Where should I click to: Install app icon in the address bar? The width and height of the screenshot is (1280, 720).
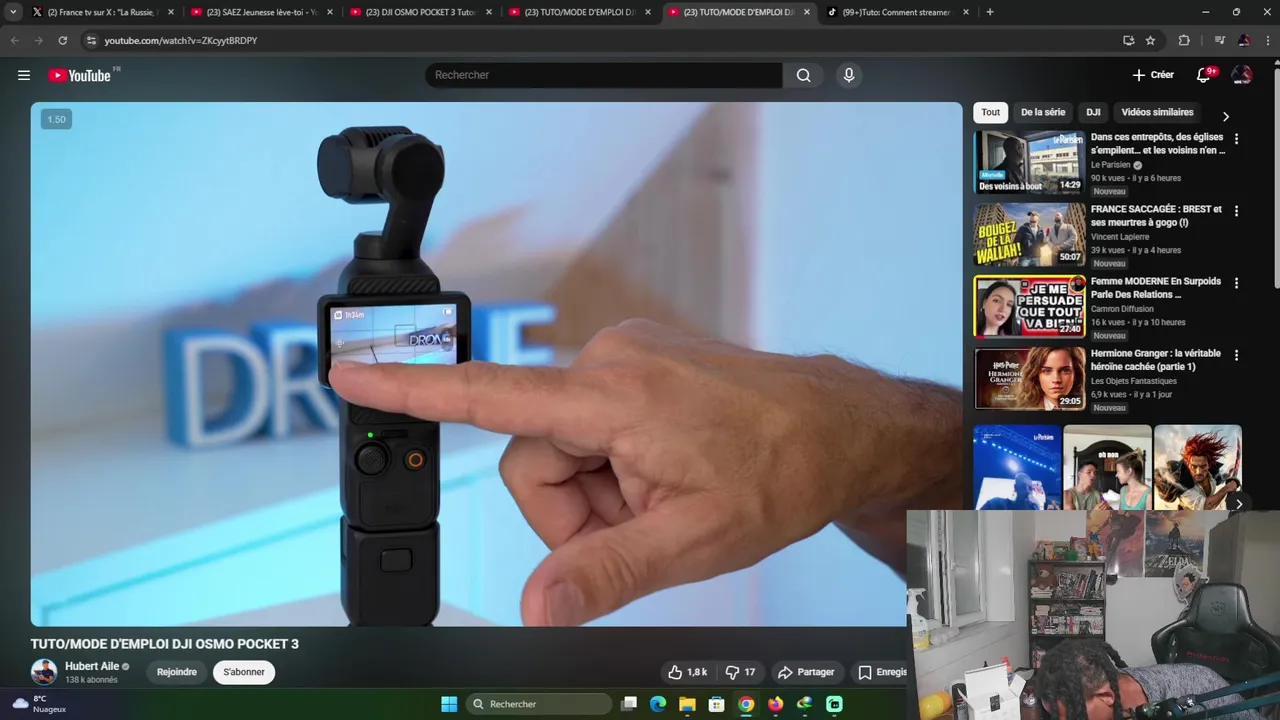(x=1128, y=40)
